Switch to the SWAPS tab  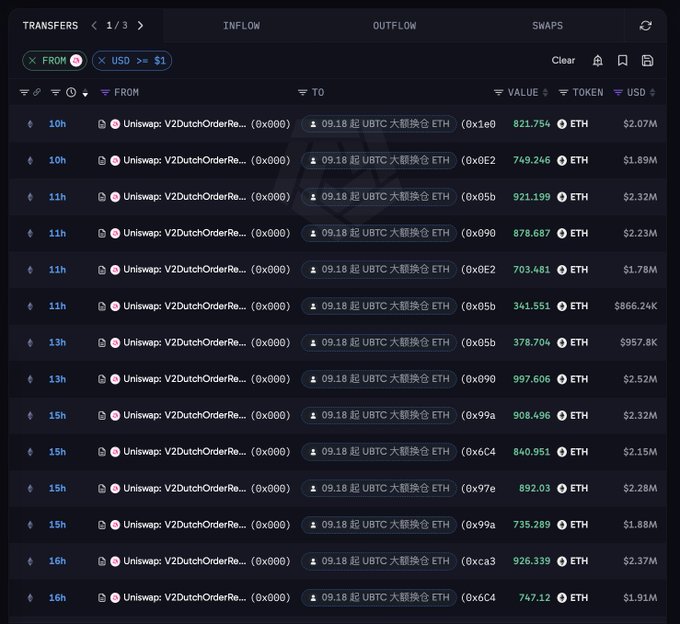coord(547,26)
